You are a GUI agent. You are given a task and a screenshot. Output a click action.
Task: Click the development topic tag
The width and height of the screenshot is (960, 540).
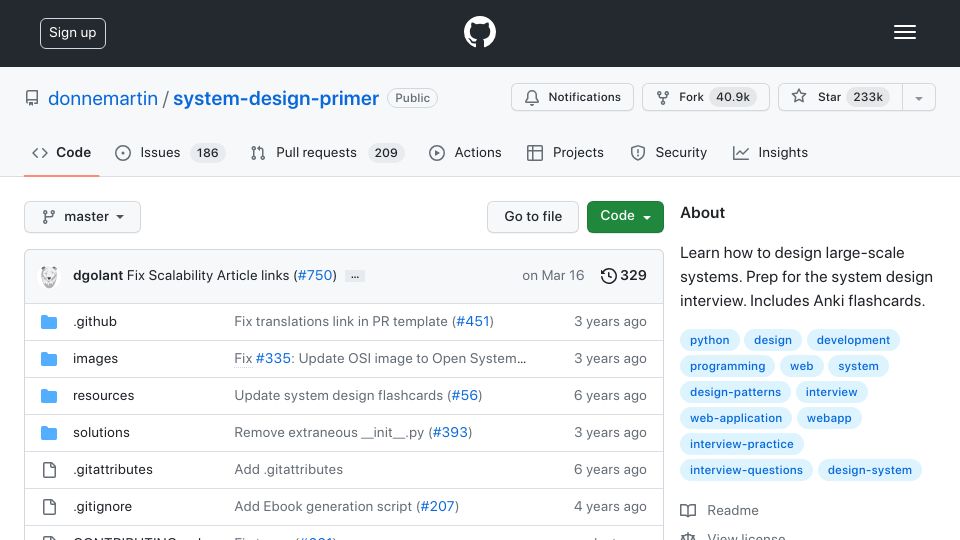[x=853, y=340]
